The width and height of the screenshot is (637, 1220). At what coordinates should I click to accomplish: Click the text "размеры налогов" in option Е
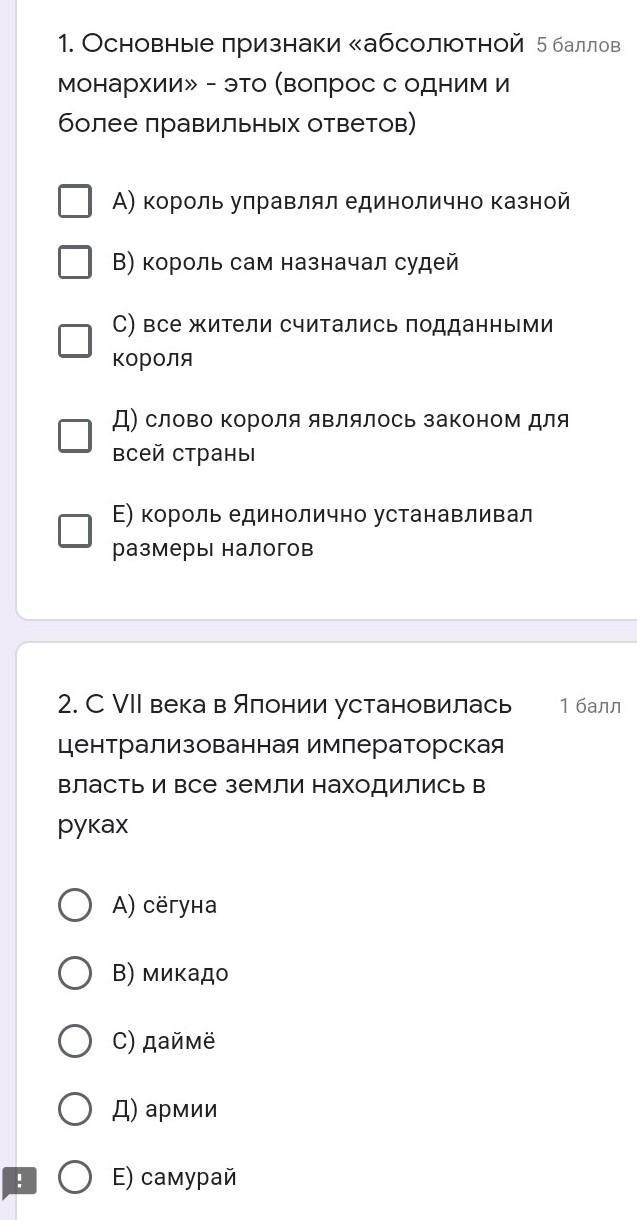point(213,548)
